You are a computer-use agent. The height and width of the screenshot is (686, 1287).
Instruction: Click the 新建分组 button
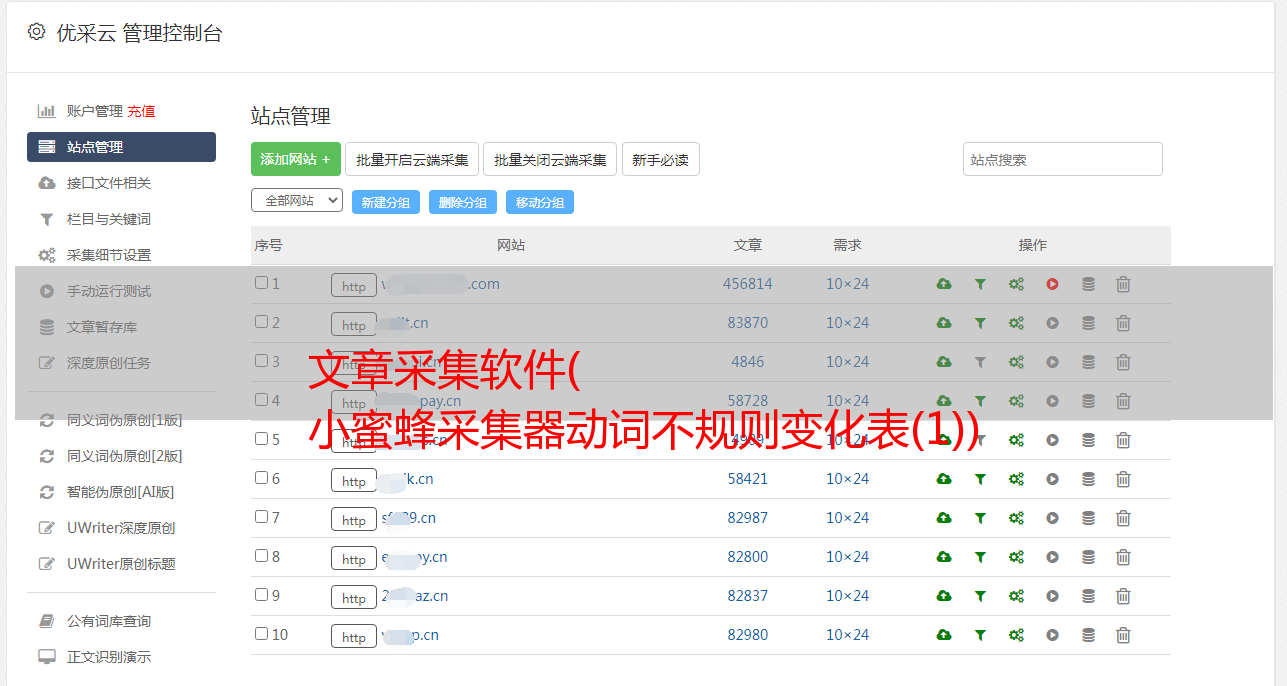[386, 202]
